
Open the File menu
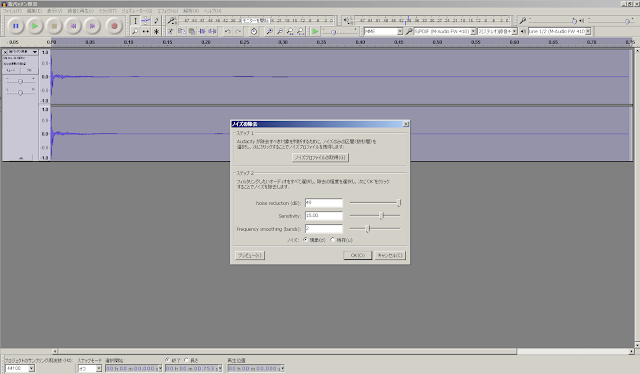tap(12, 11)
